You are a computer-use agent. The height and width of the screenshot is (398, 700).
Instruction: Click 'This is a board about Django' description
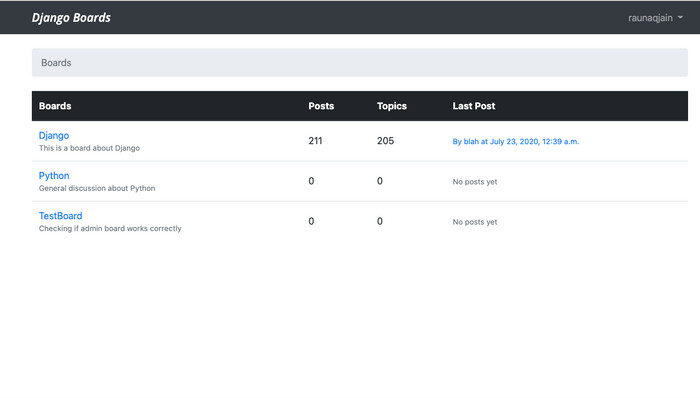(89, 148)
